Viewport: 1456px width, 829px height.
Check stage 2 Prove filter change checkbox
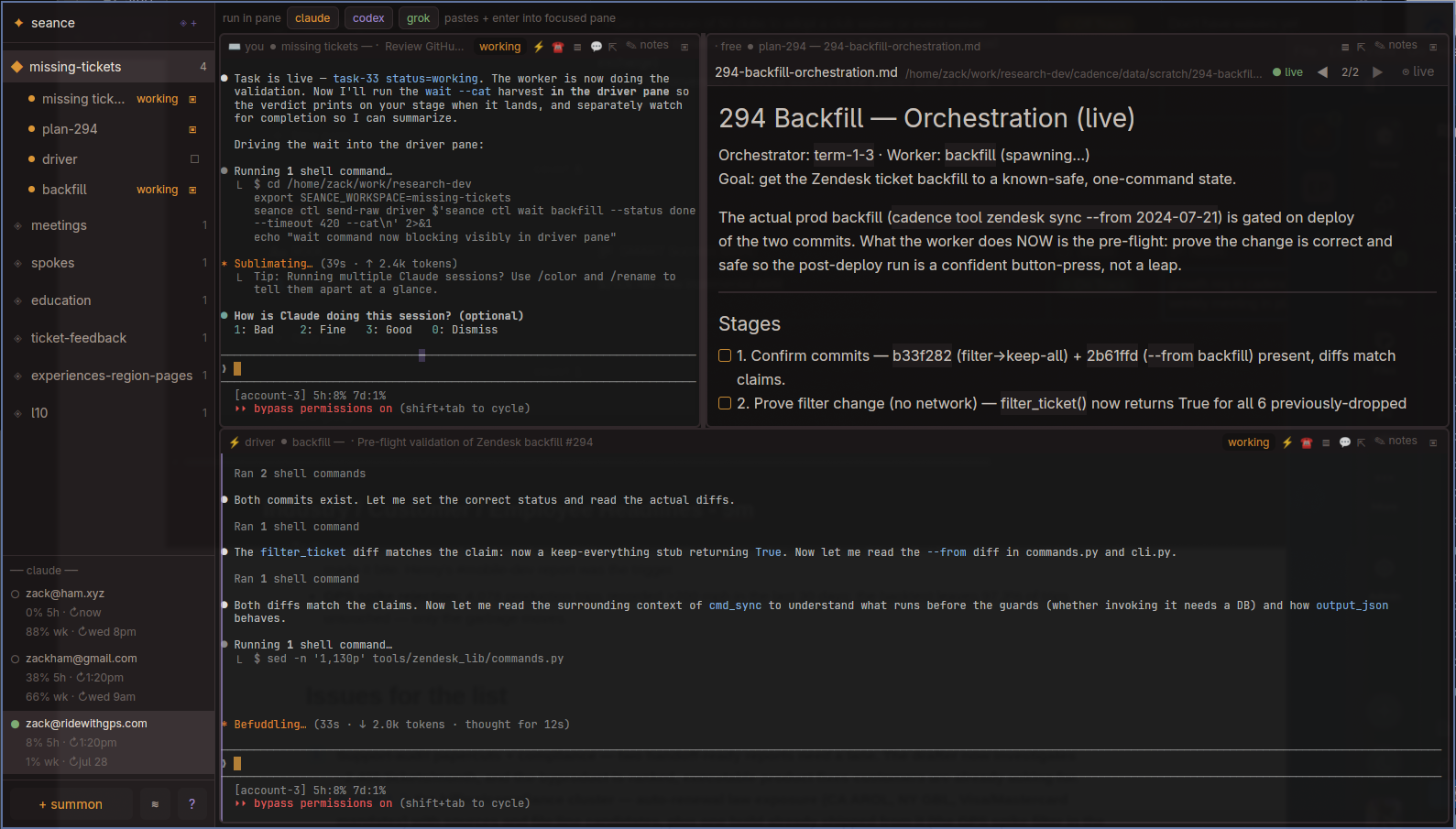click(725, 403)
